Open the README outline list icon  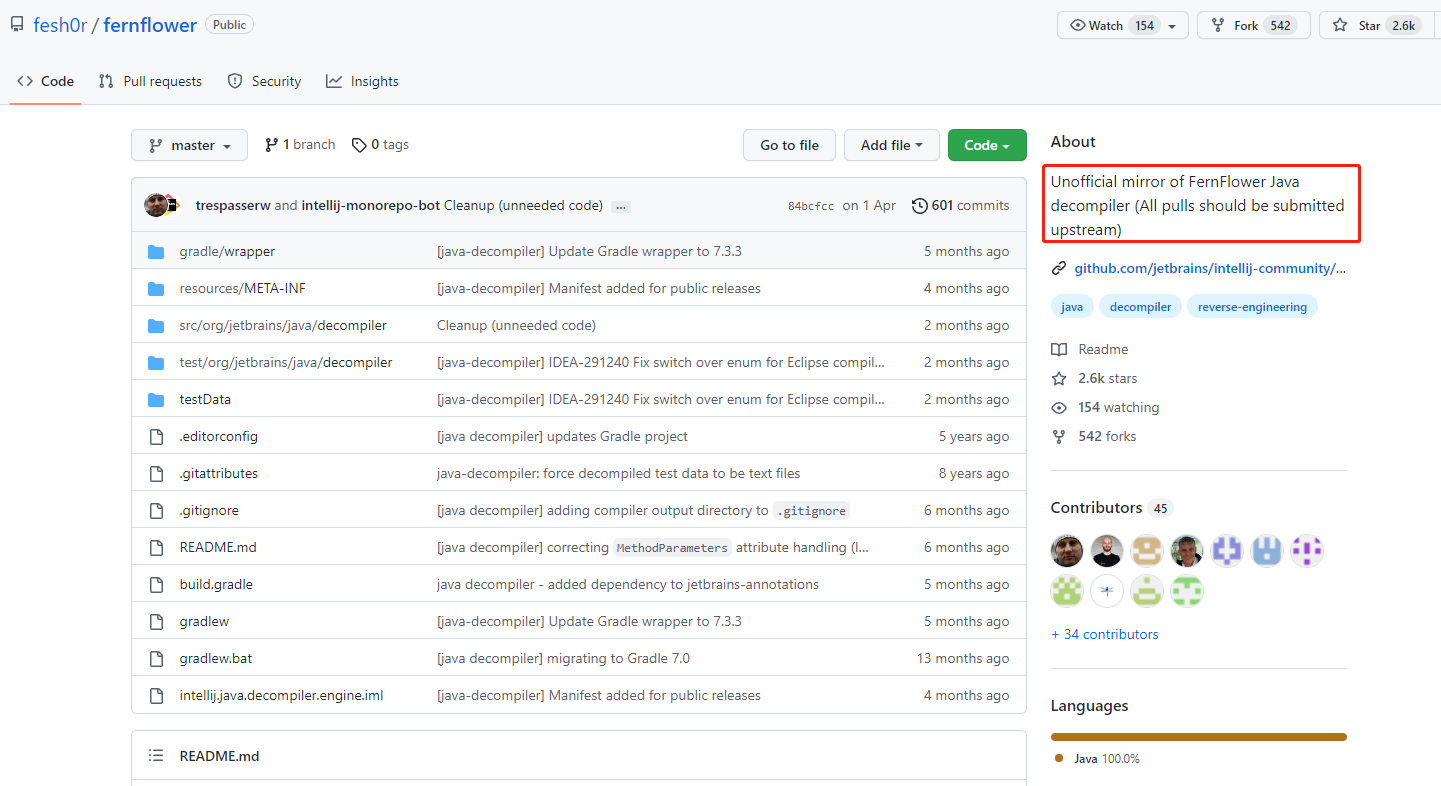tap(156, 756)
